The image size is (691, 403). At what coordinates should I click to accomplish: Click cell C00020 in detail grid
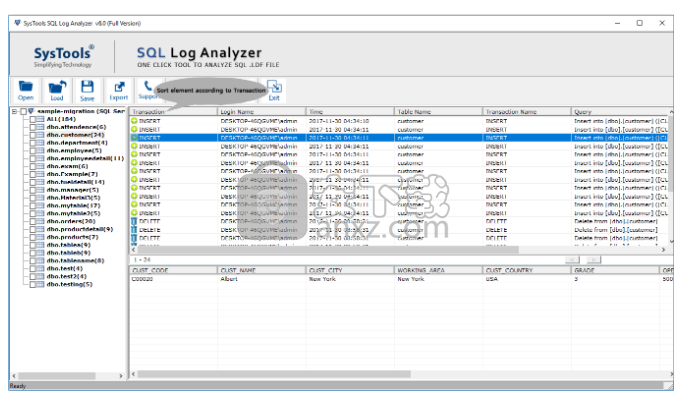coord(143,279)
